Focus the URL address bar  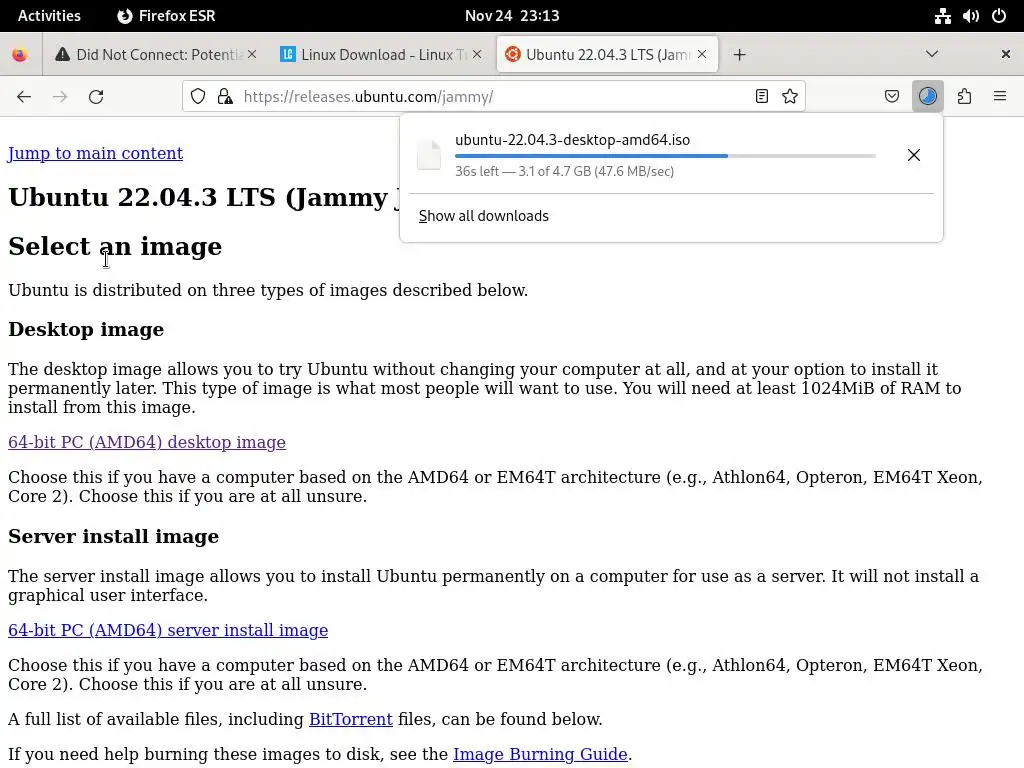click(x=493, y=97)
